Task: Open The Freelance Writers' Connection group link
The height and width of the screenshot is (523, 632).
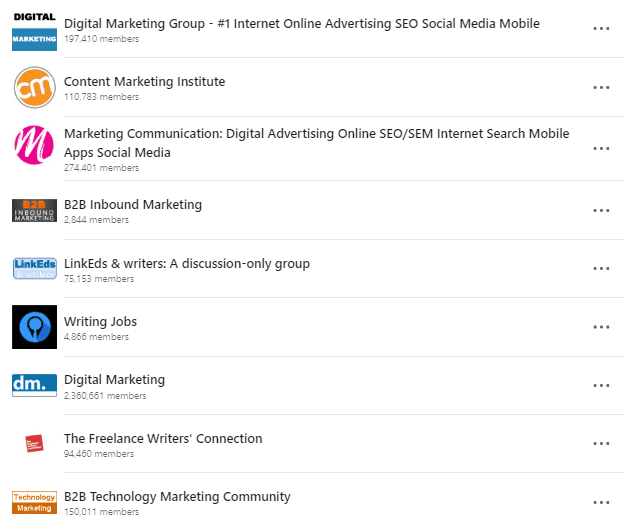Action: 163,439
